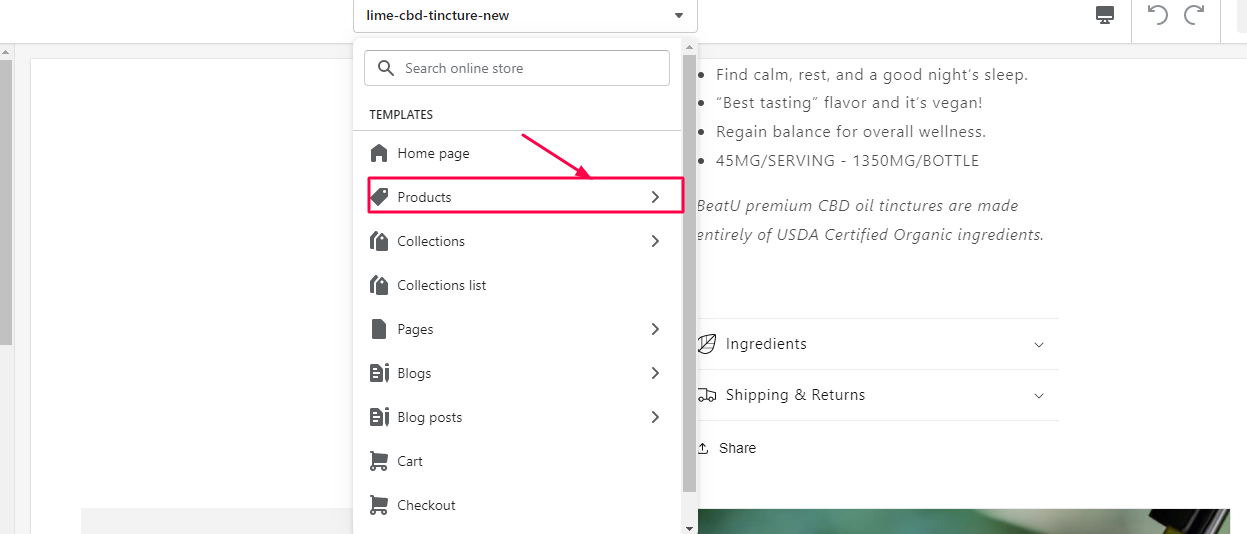Expand the Products submenu arrow
1247x534 pixels.
point(655,197)
